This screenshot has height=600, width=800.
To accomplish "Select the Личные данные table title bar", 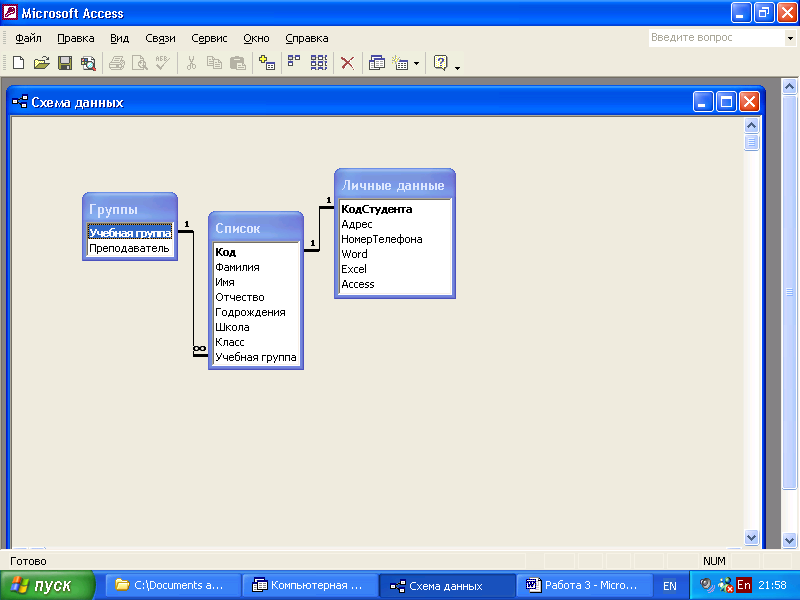I will pyautogui.click(x=395, y=186).
